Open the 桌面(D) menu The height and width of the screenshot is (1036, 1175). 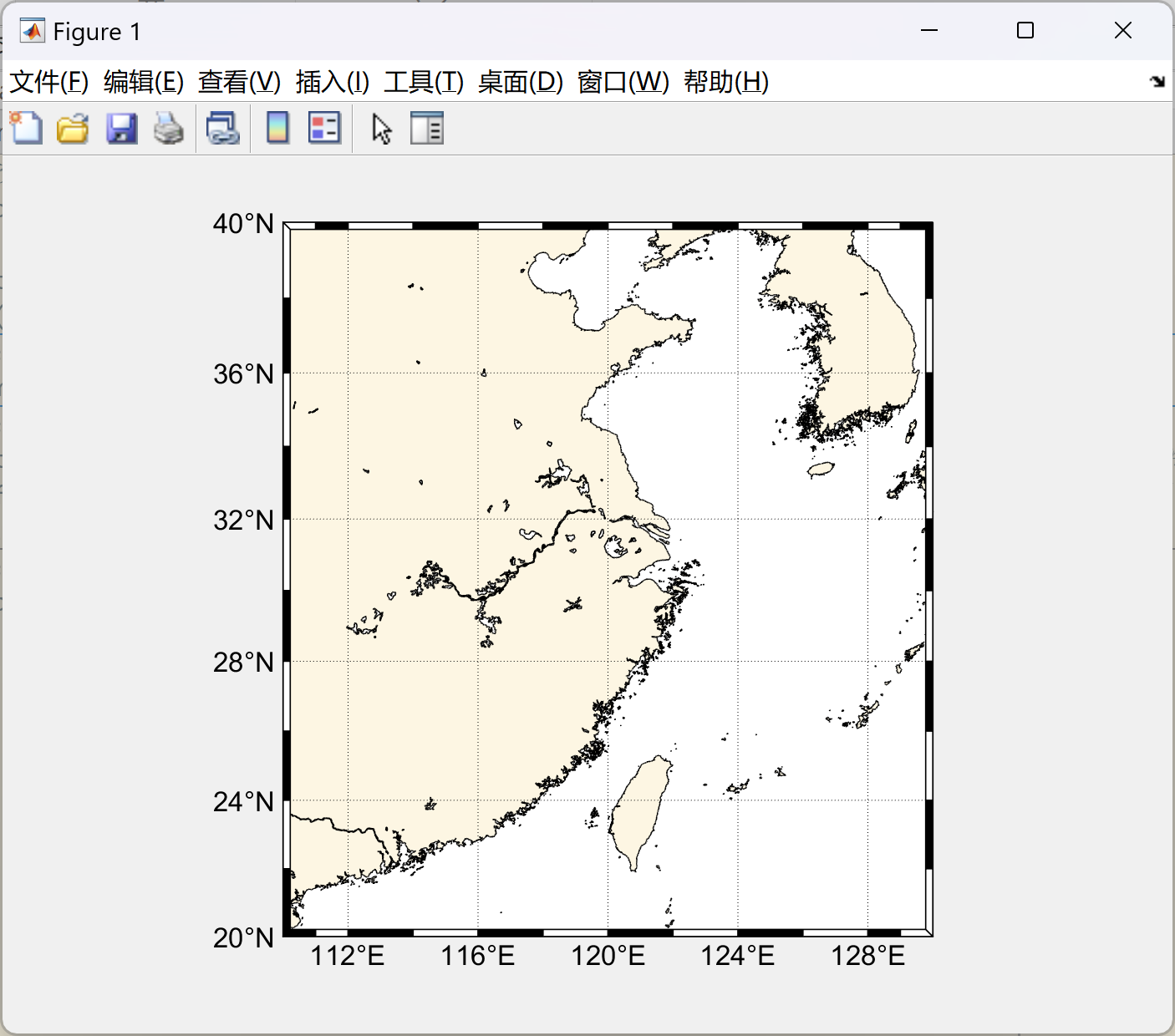520,82
